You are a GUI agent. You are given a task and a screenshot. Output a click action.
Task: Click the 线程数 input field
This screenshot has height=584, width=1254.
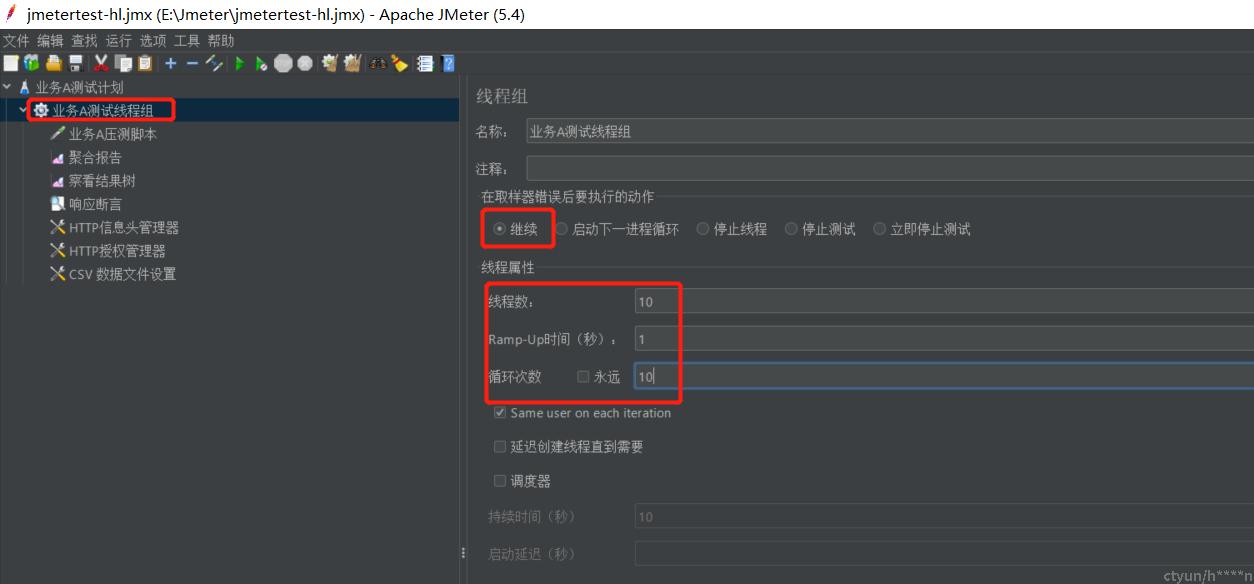[x=944, y=301]
